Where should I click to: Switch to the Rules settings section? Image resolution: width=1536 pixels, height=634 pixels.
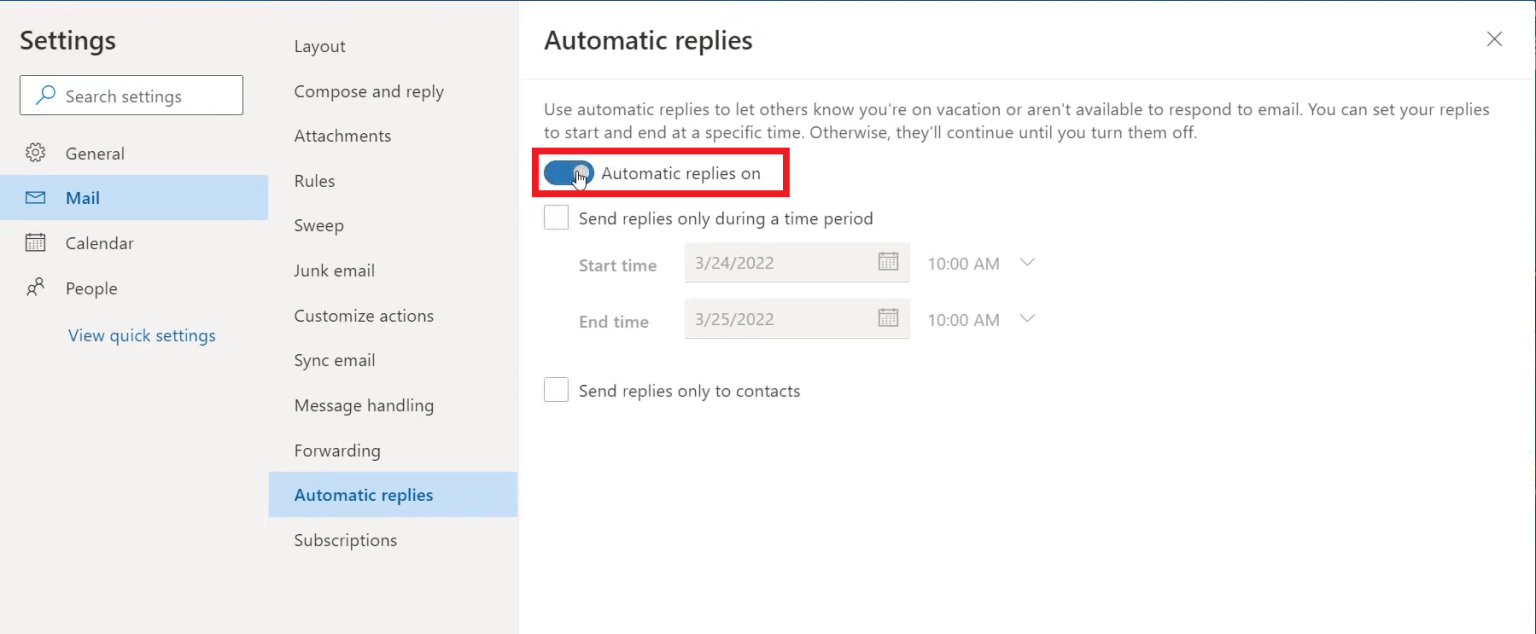point(314,181)
